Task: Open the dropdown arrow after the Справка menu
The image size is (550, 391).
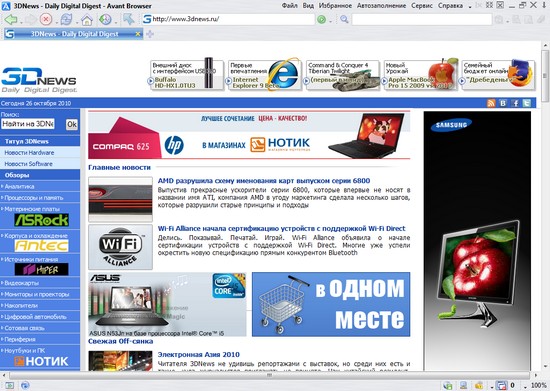Action: [x=470, y=7]
